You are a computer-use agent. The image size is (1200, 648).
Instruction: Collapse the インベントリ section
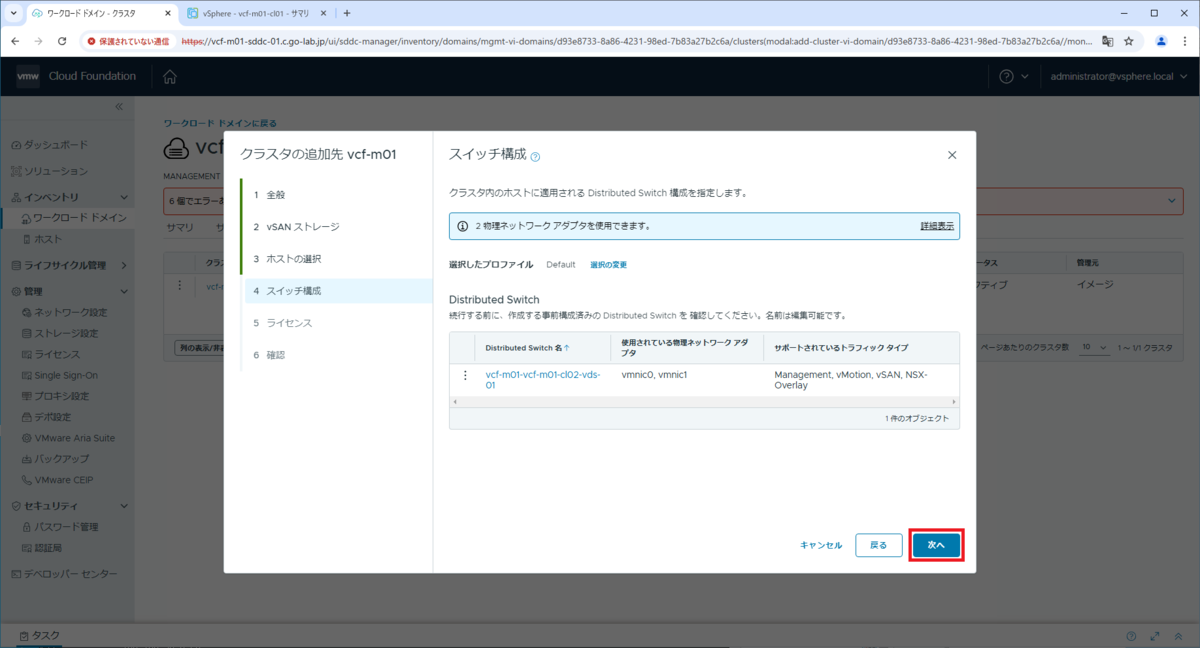124,198
